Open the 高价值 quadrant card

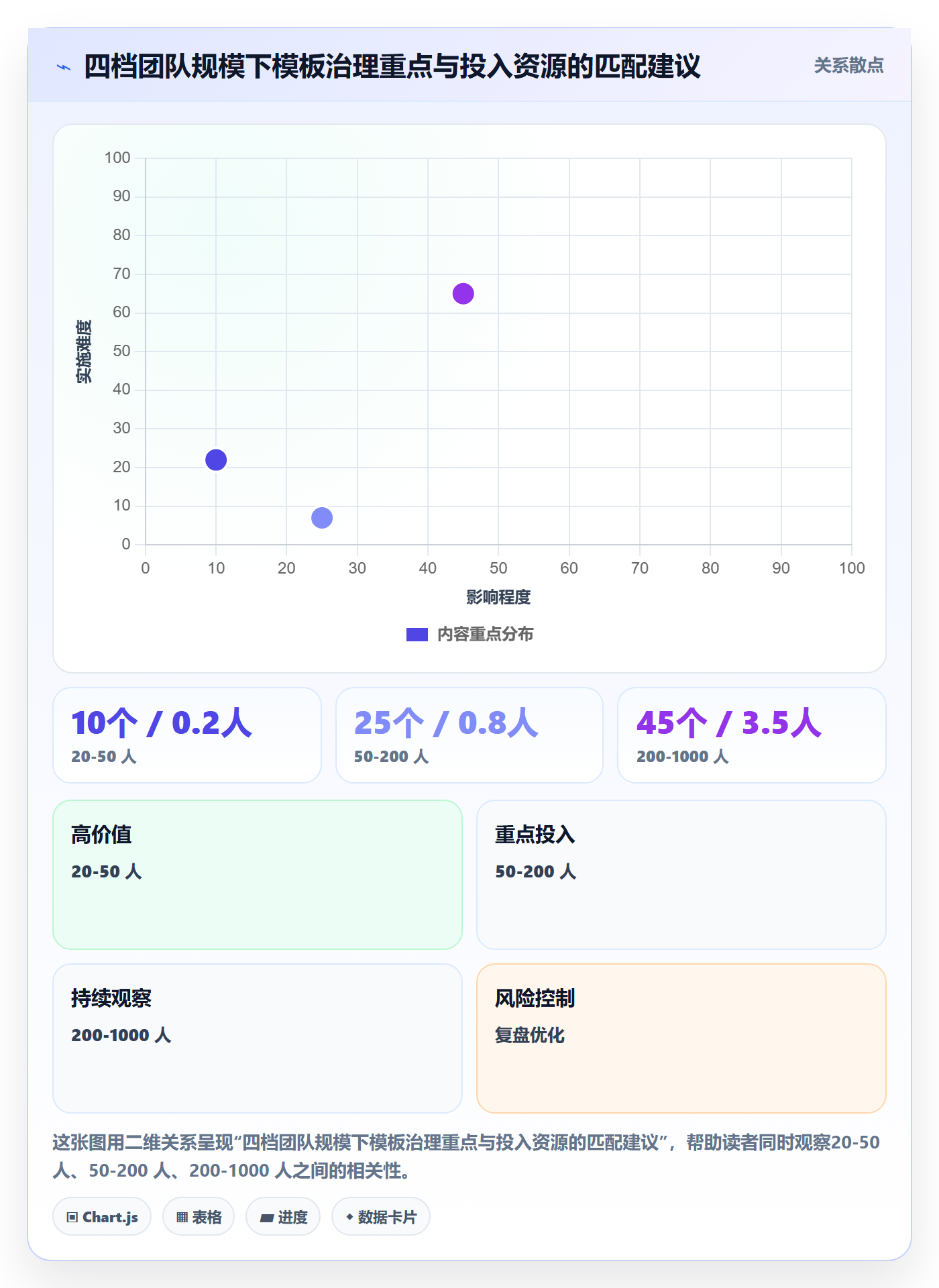(x=258, y=875)
